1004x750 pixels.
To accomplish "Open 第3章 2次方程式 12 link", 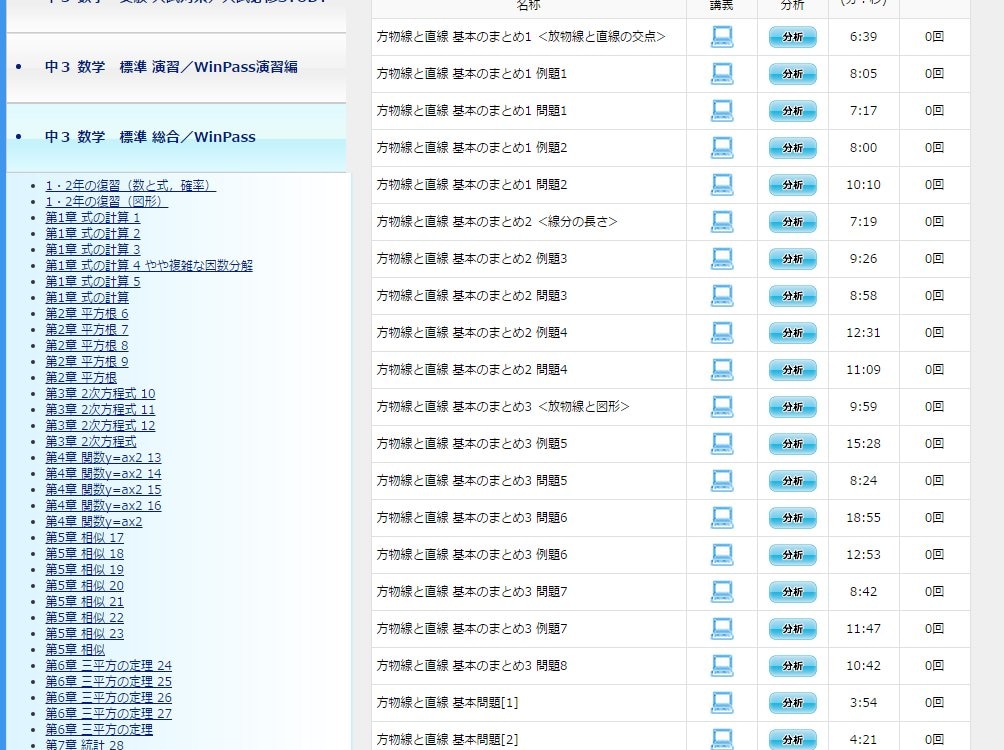I will click(100, 426).
